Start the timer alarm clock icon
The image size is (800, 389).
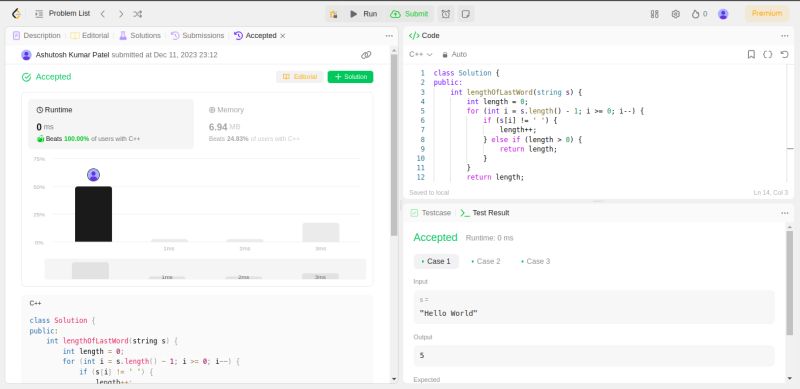(446, 14)
